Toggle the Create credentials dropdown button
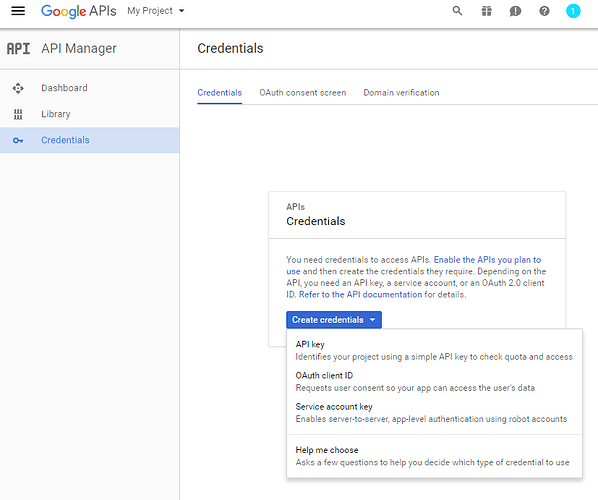Image resolution: width=598 pixels, height=500 pixels. coord(334,320)
